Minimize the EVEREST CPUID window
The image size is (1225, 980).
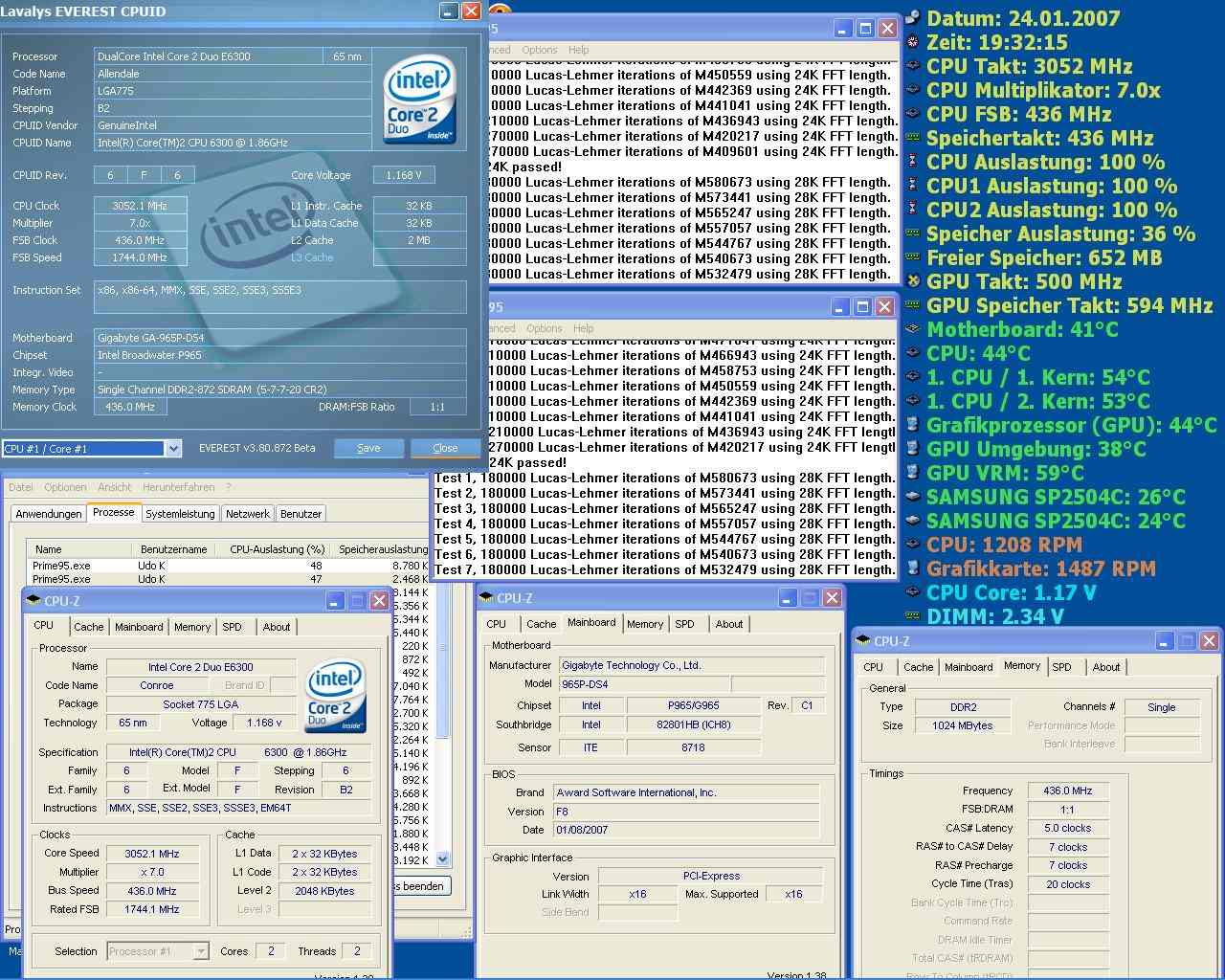tap(449, 11)
